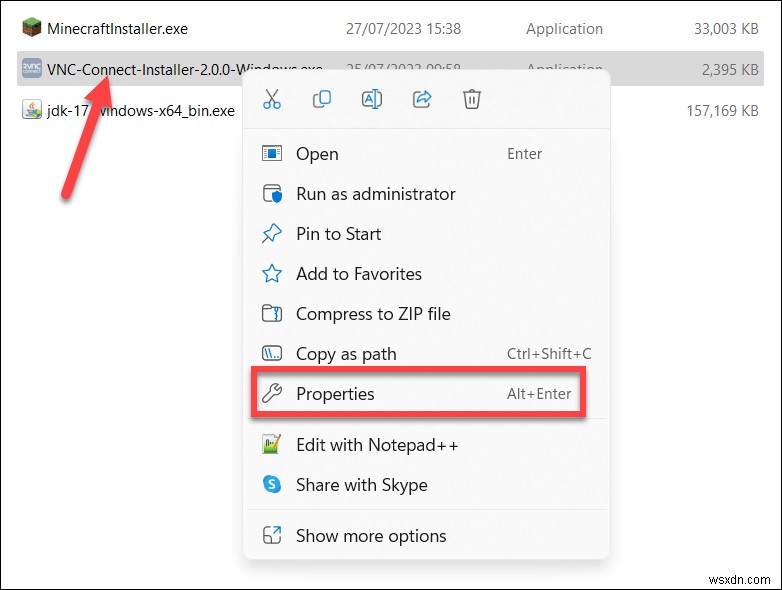Viewport: 782px width, 590px height.
Task: Click the Java jdk installer file icon
Action: [x=31, y=109]
